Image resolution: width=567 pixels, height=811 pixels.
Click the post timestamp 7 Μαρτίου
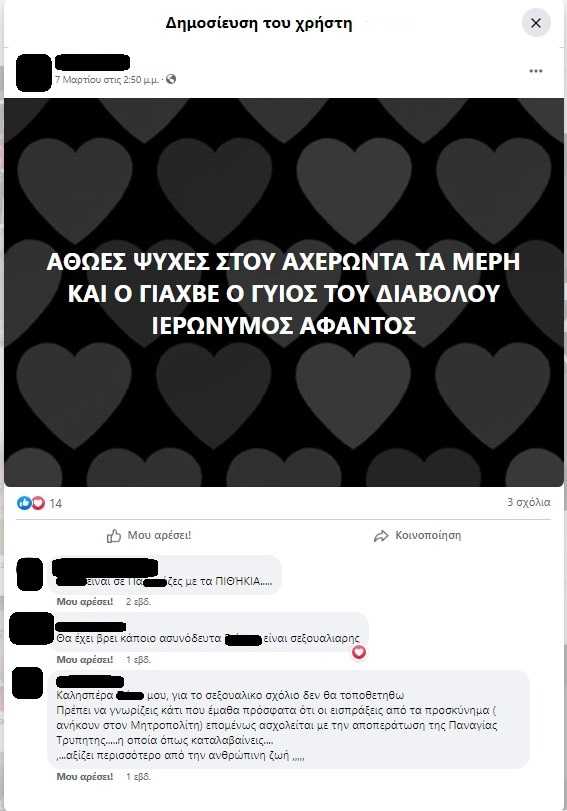pos(107,80)
